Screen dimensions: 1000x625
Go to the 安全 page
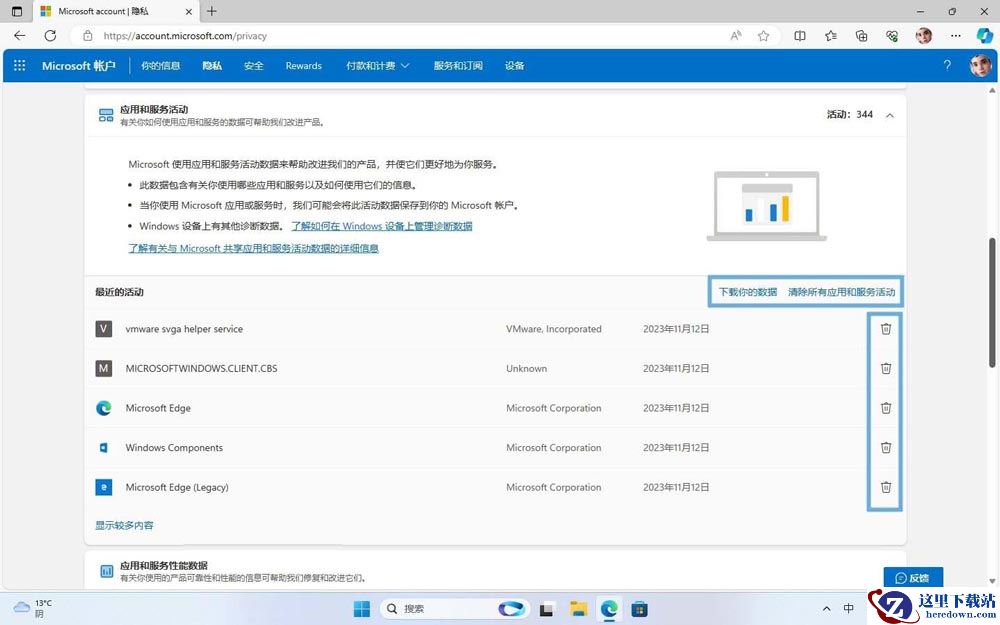[254, 66]
